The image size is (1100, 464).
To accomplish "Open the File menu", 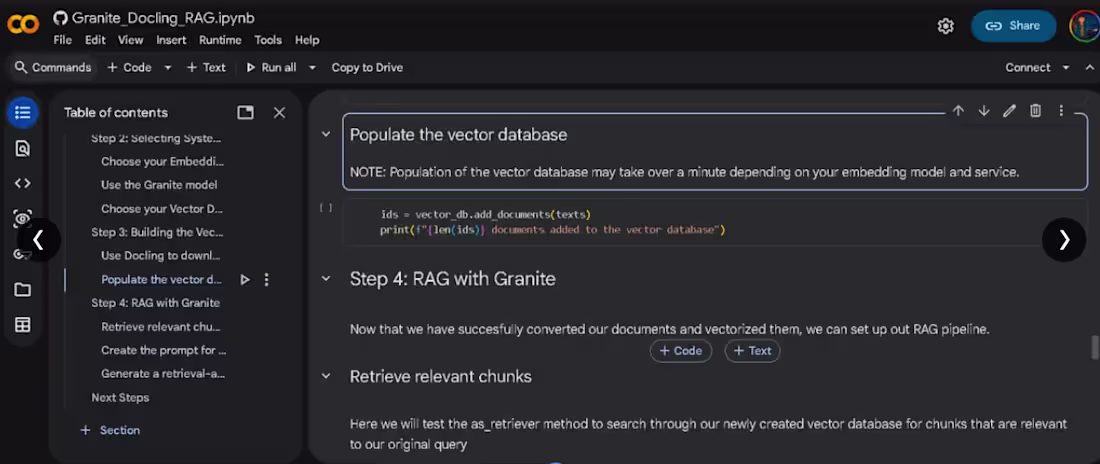I will [62, 40].
